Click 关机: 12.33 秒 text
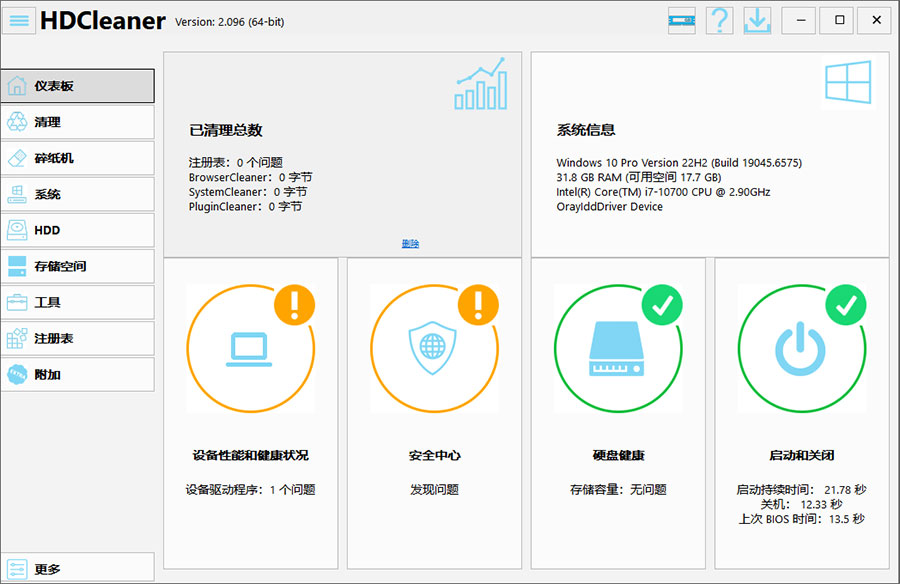 coord(802,504)
